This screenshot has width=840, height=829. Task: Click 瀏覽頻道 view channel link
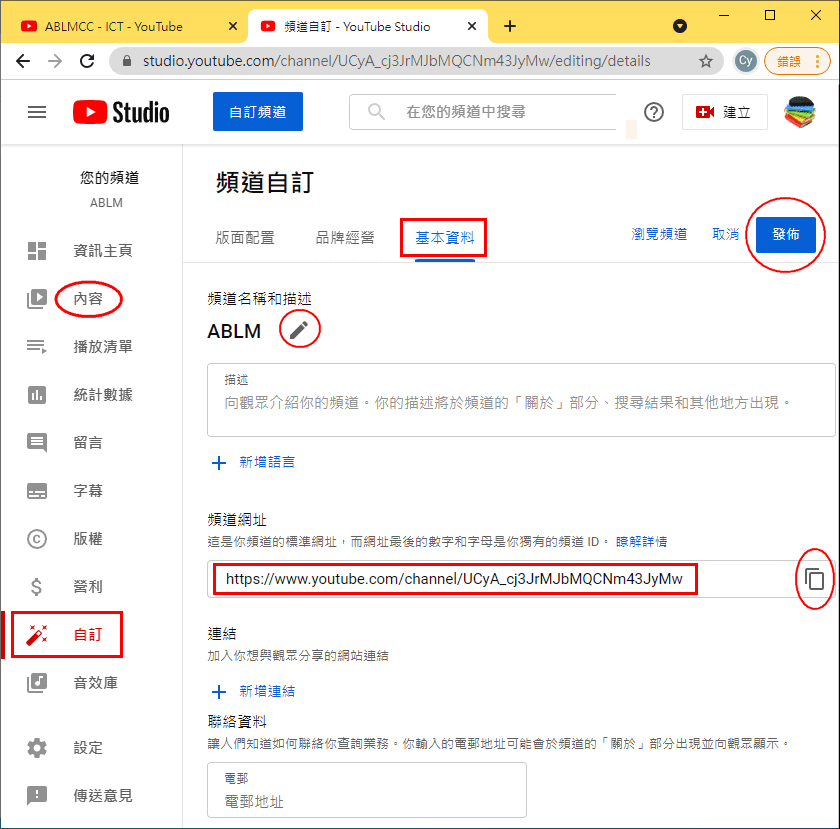[x=659, y=235]
